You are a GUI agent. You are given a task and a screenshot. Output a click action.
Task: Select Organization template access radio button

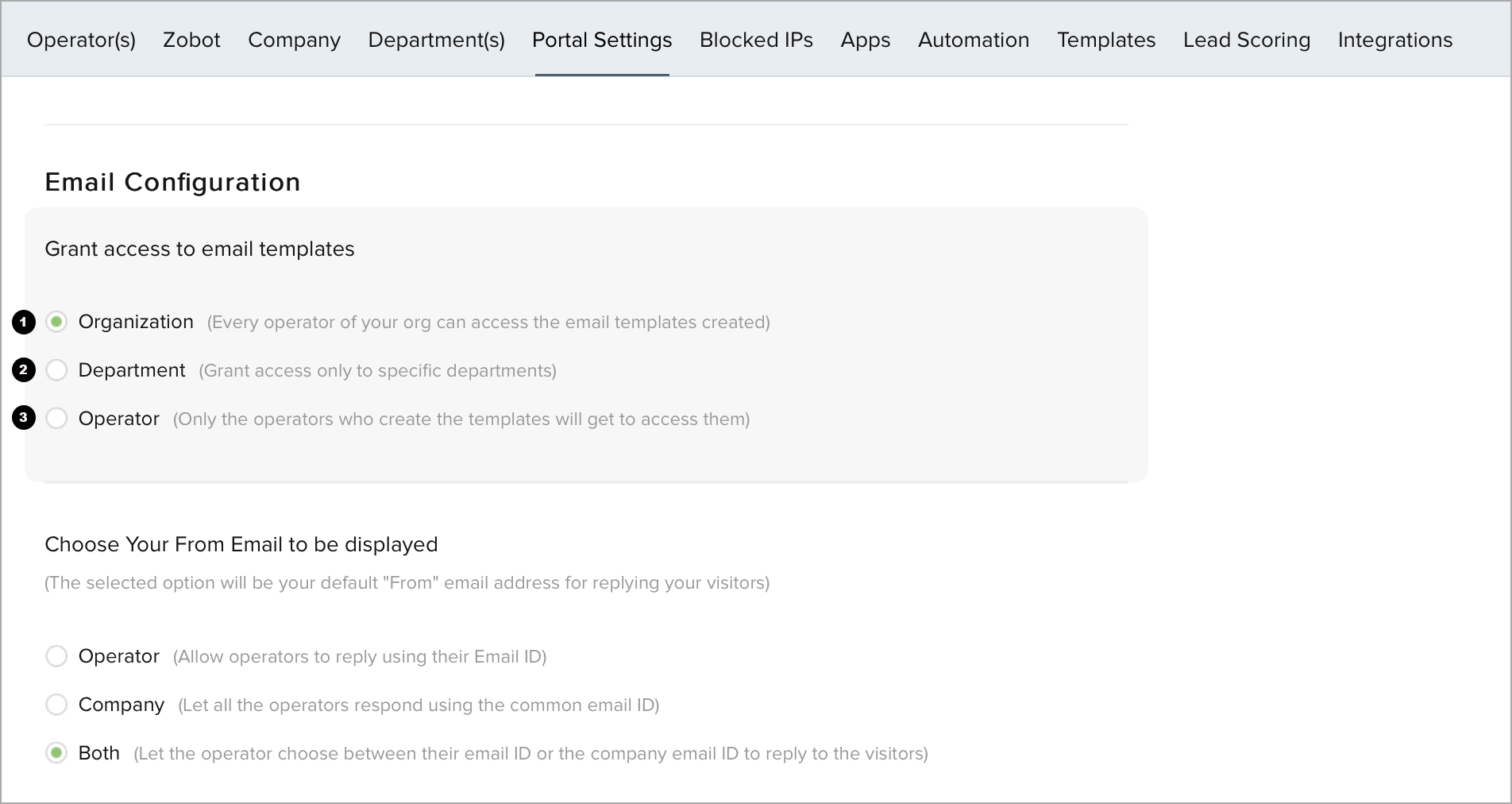(x=56, y=322)
